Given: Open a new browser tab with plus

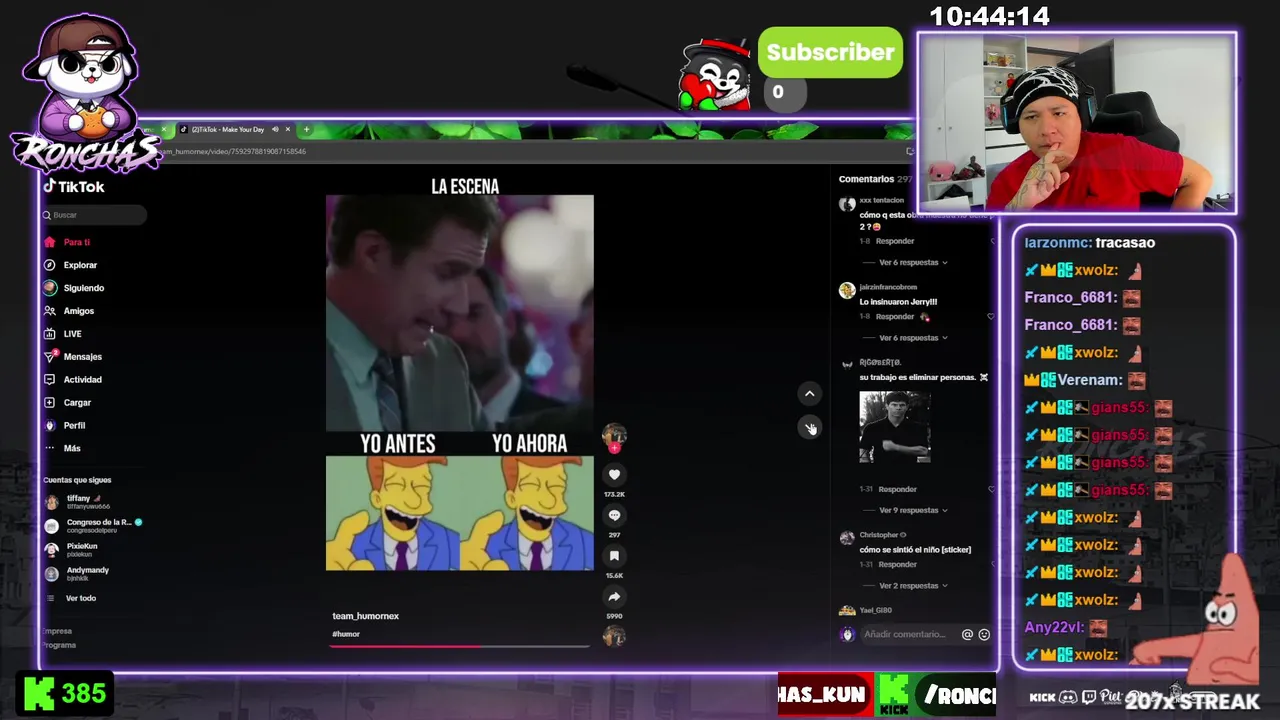Looking at the screenshot, I should point(306,129).
